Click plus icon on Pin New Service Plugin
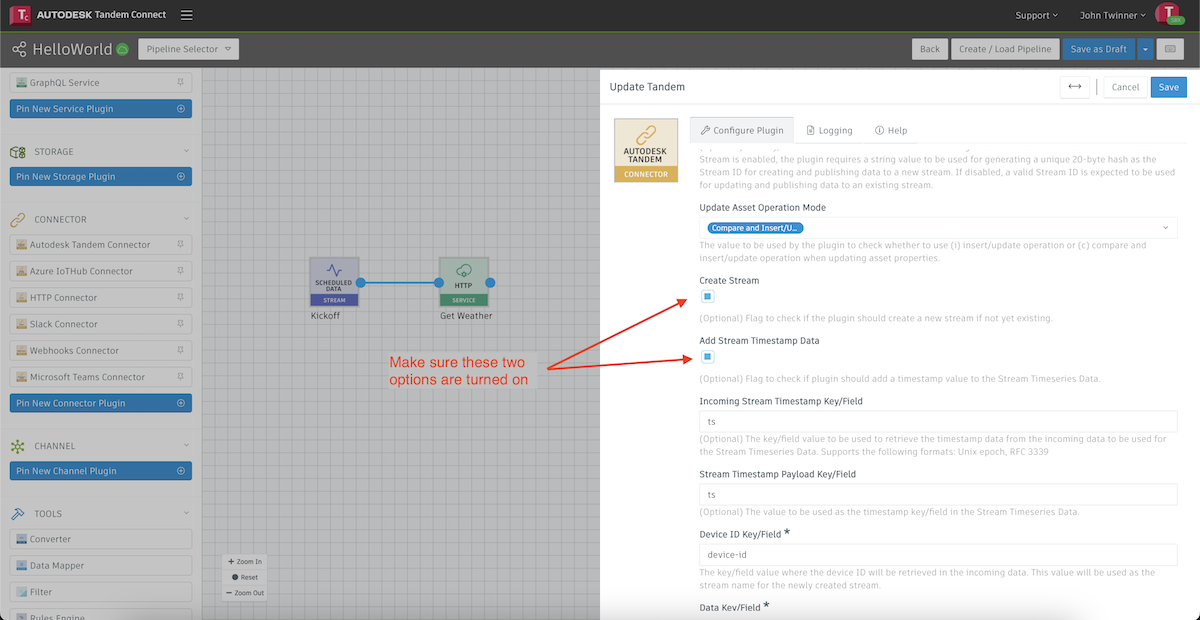The width and height of the screenshot is (1200, 620). (181, 109)
